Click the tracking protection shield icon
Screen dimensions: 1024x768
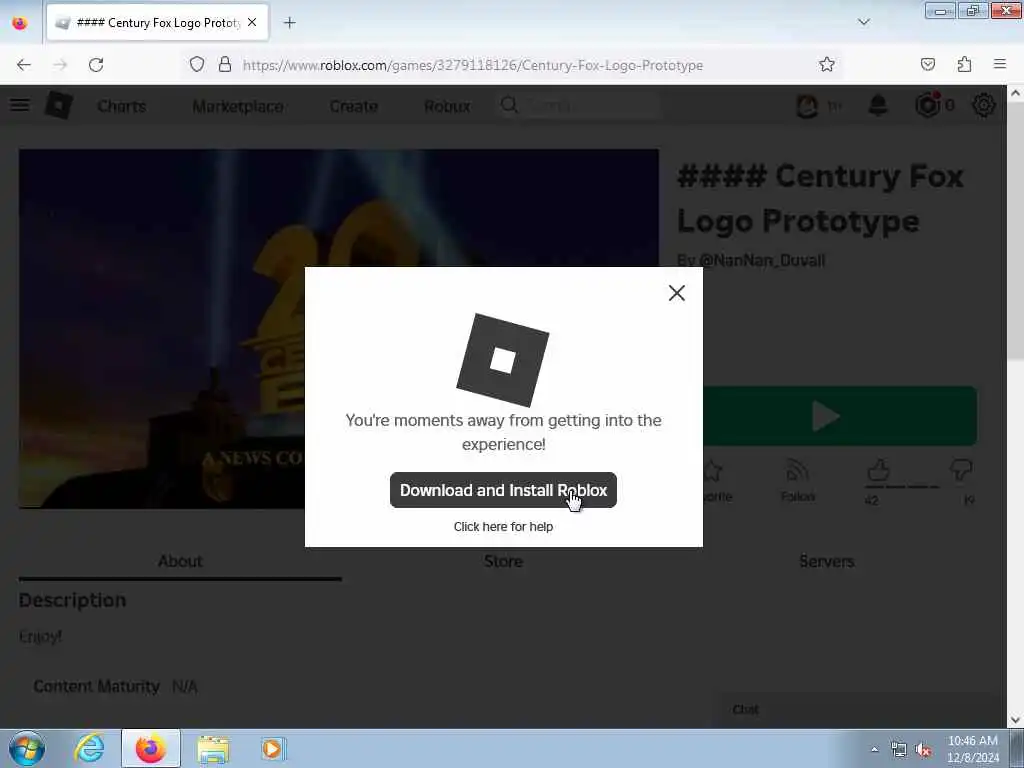(x=197, y=64)
